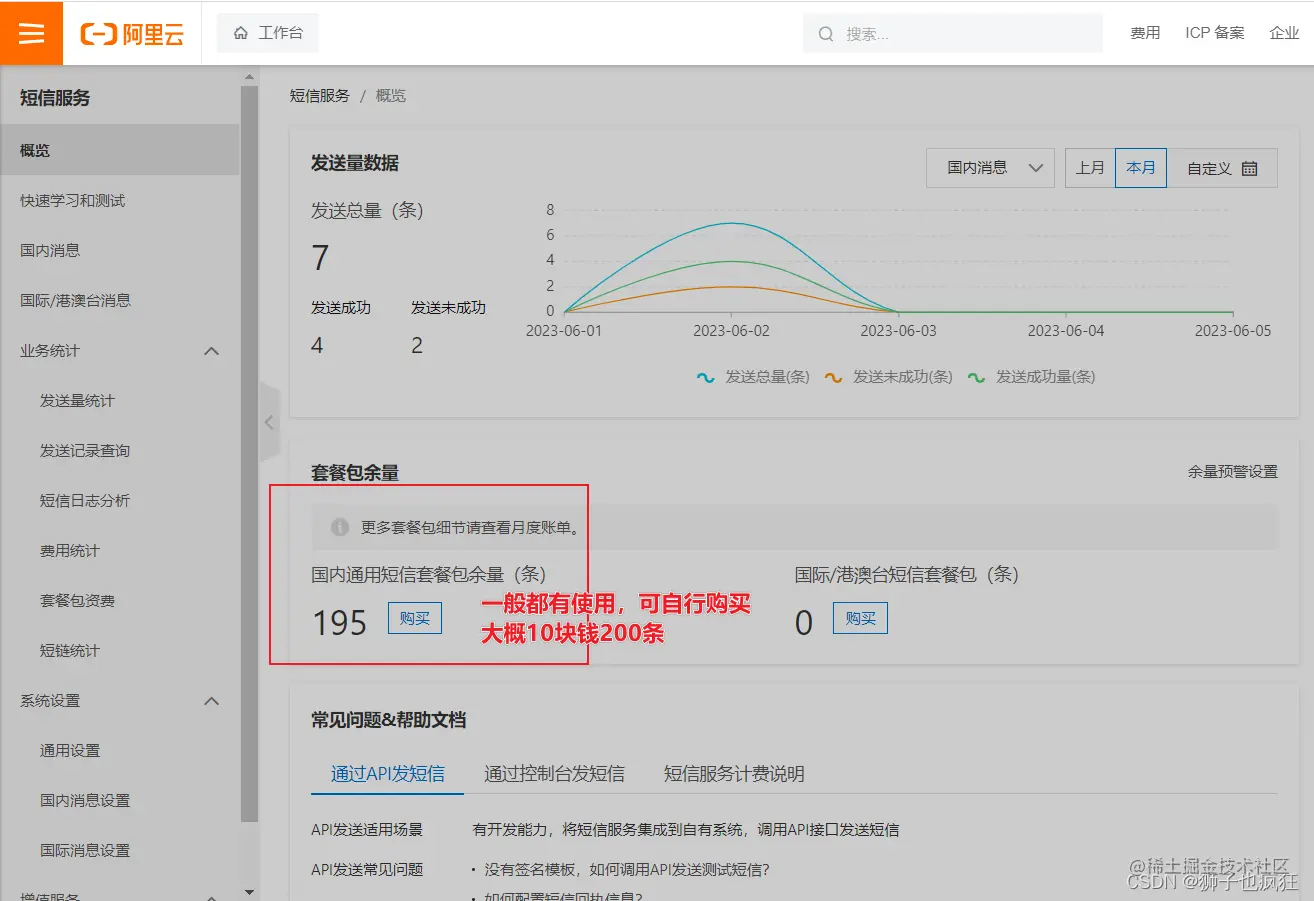The image size is (1314, 901).
Task: Toggle the 发送总量(条) chart series
Action: pos(753,377)
